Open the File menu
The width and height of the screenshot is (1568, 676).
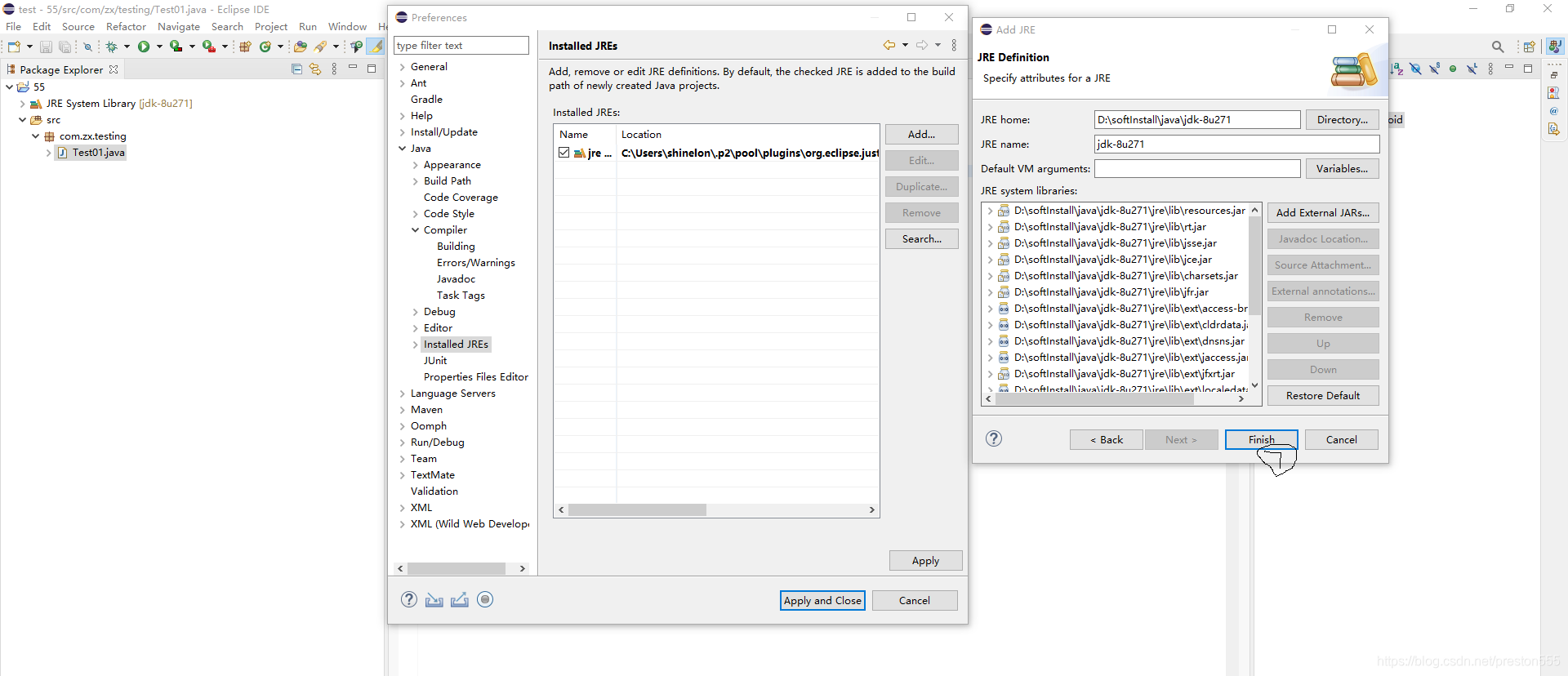(x=14, y=27)
